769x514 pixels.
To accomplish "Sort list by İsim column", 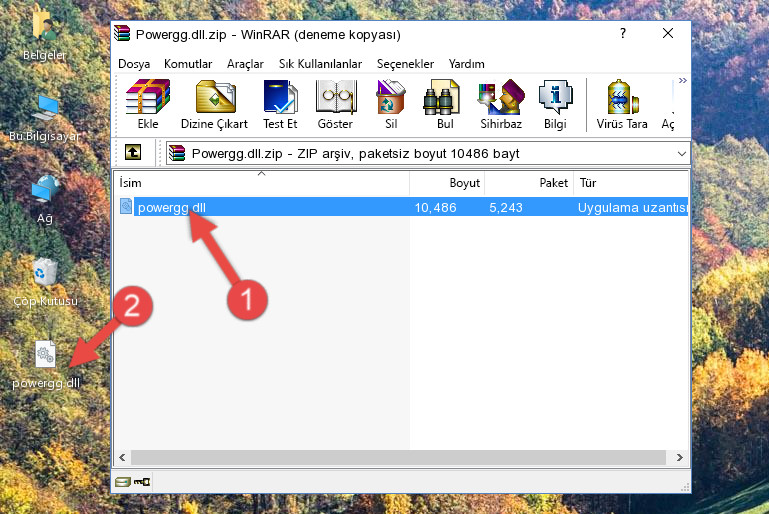I will (262, 182).
